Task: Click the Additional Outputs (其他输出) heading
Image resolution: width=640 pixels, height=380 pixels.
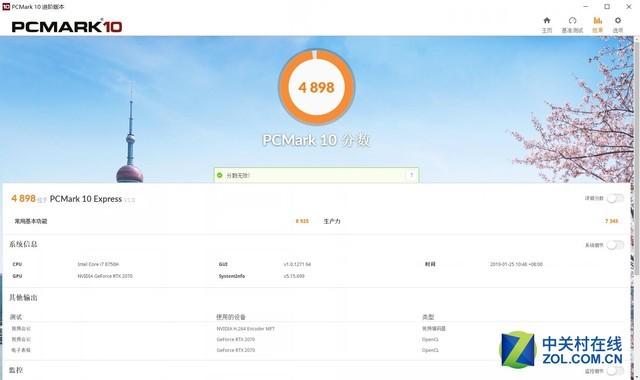Action: pos(23,298)
